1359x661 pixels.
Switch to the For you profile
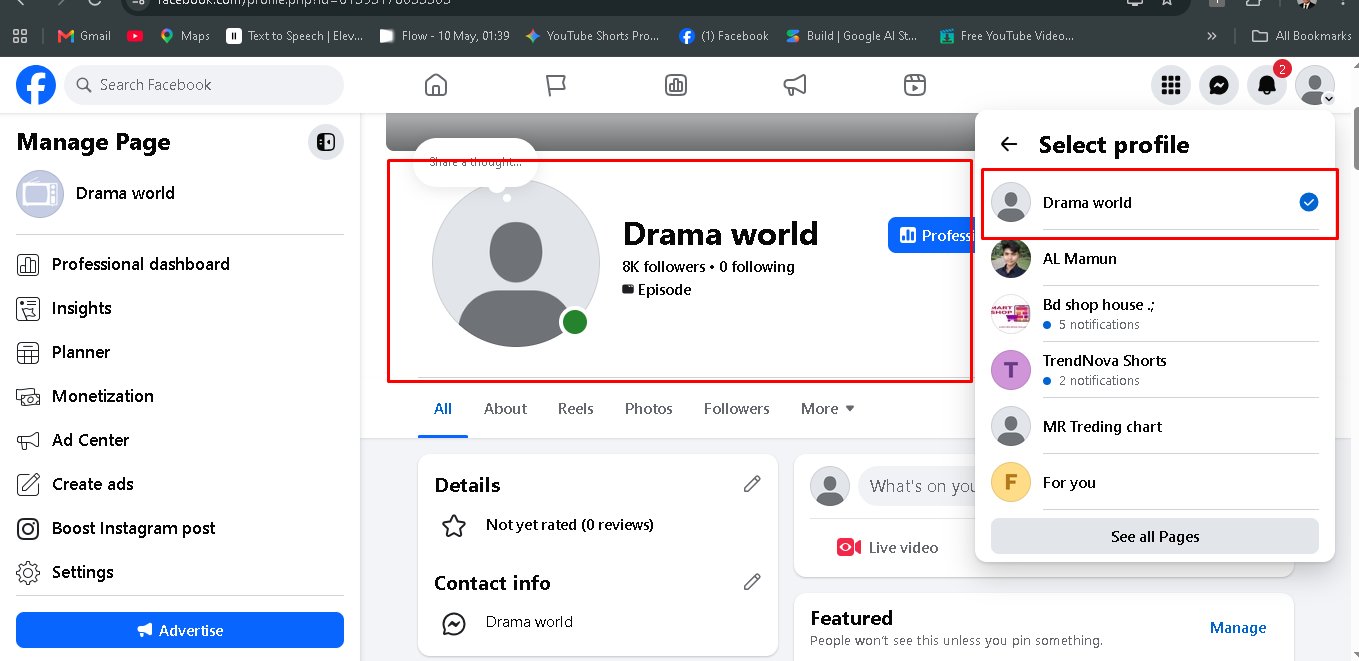coord(1155,482)
